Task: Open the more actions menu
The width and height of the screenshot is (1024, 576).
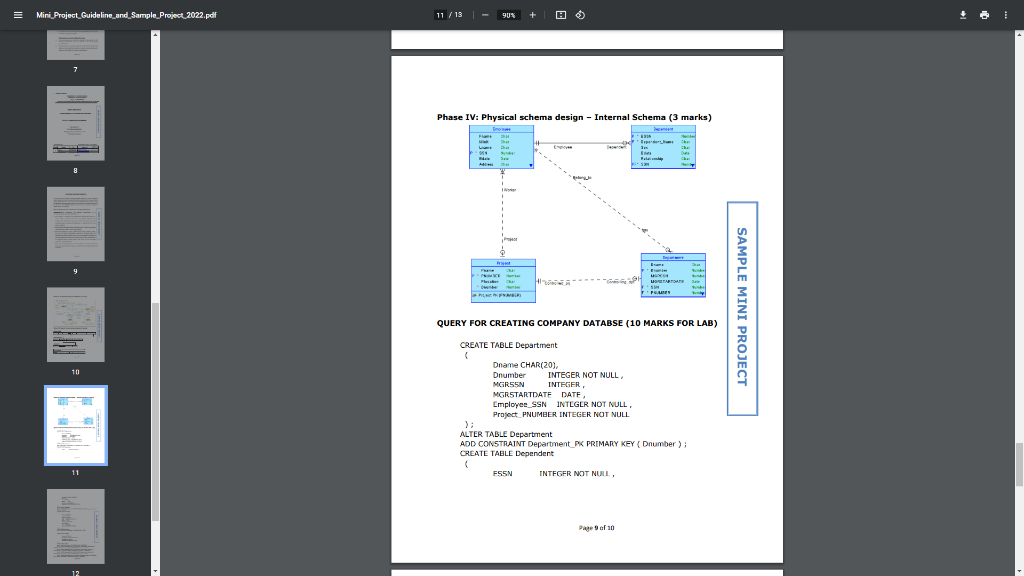Action: (1006, 15)
